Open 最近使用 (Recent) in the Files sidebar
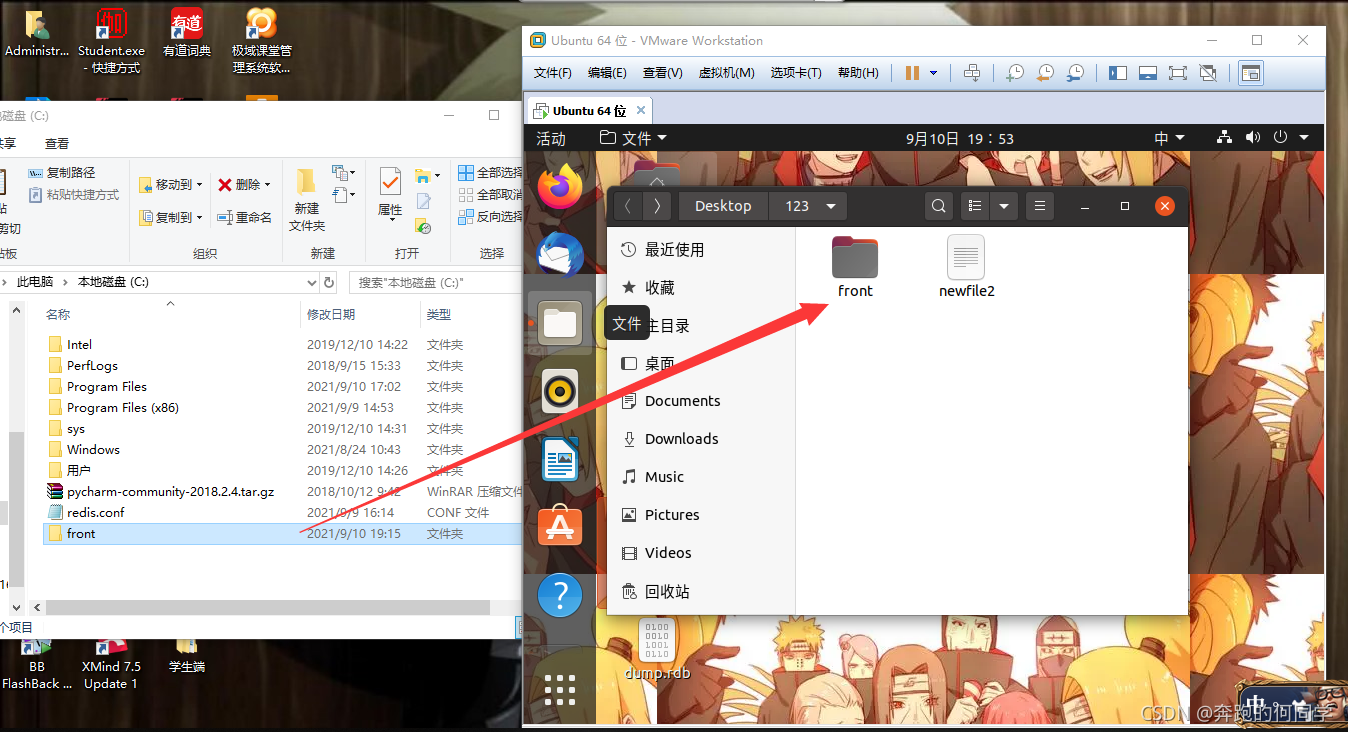Screen dimensions: 1348x732 point(701,249)
